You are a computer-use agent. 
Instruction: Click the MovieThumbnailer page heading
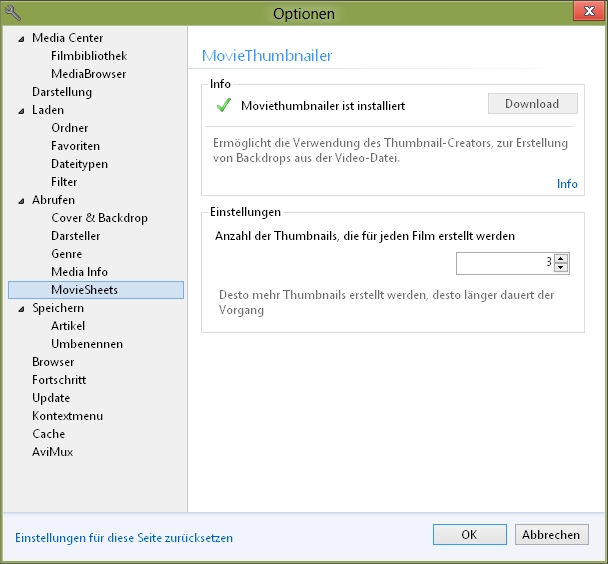click(267, 56)
